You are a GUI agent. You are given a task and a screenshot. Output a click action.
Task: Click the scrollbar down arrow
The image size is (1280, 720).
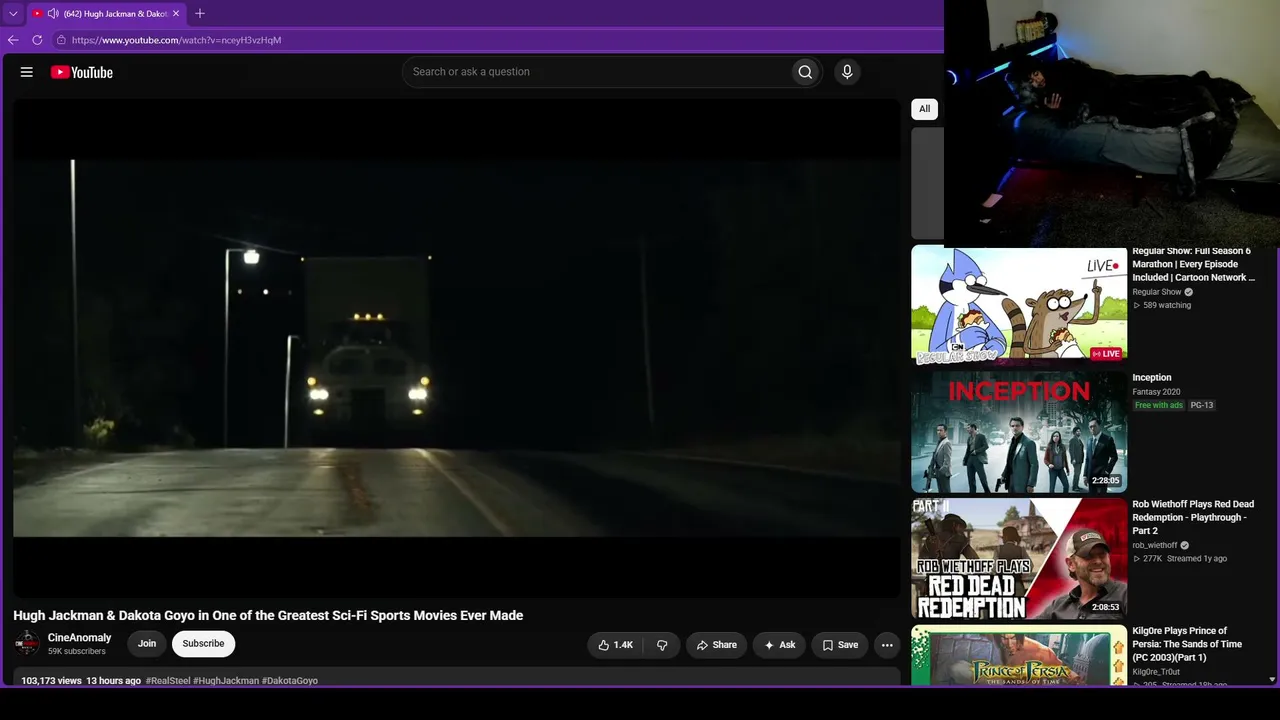point(1272,679)
